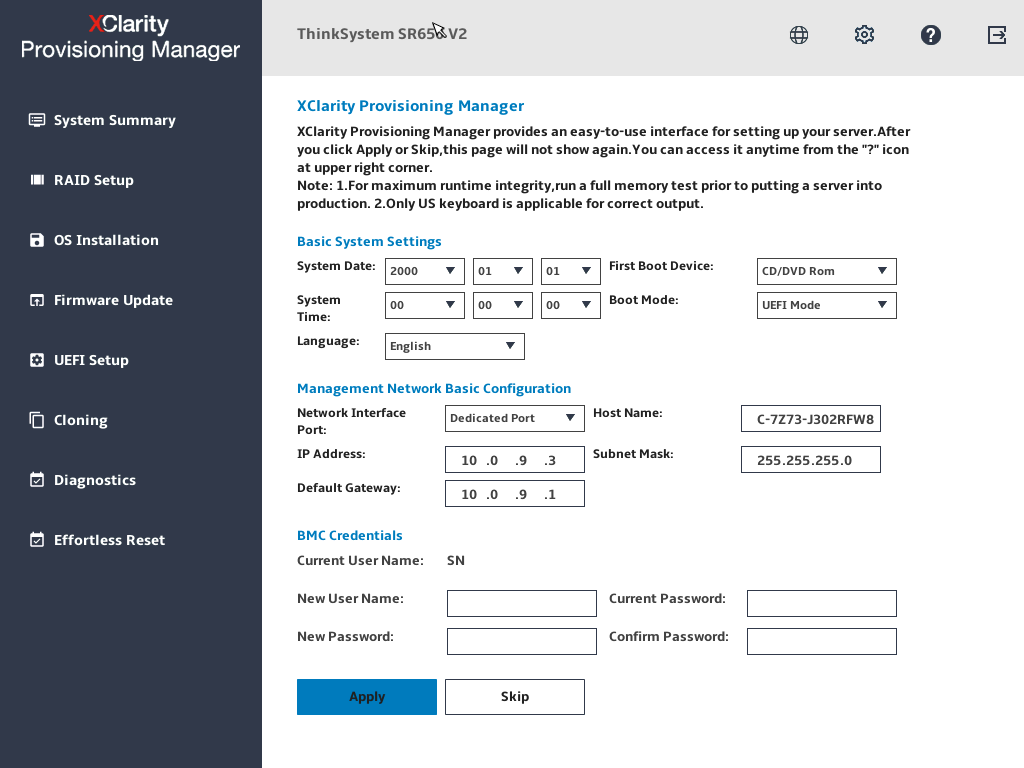Viewport: 1024px width, 768px height.
Task: Open the Cloning section
Action: point(81,421)
